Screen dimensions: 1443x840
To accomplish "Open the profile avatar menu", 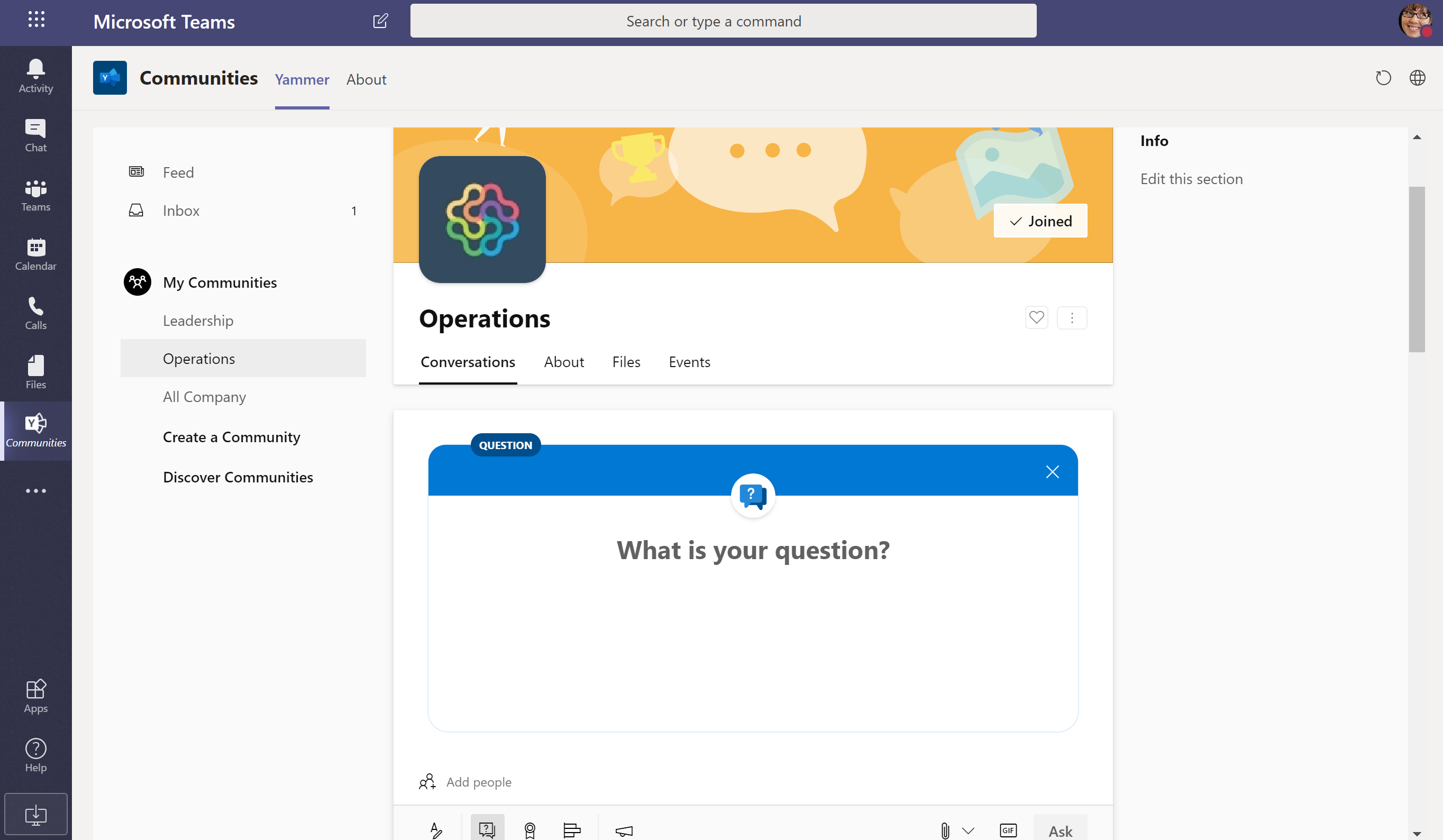I will tap(1414, 21).
